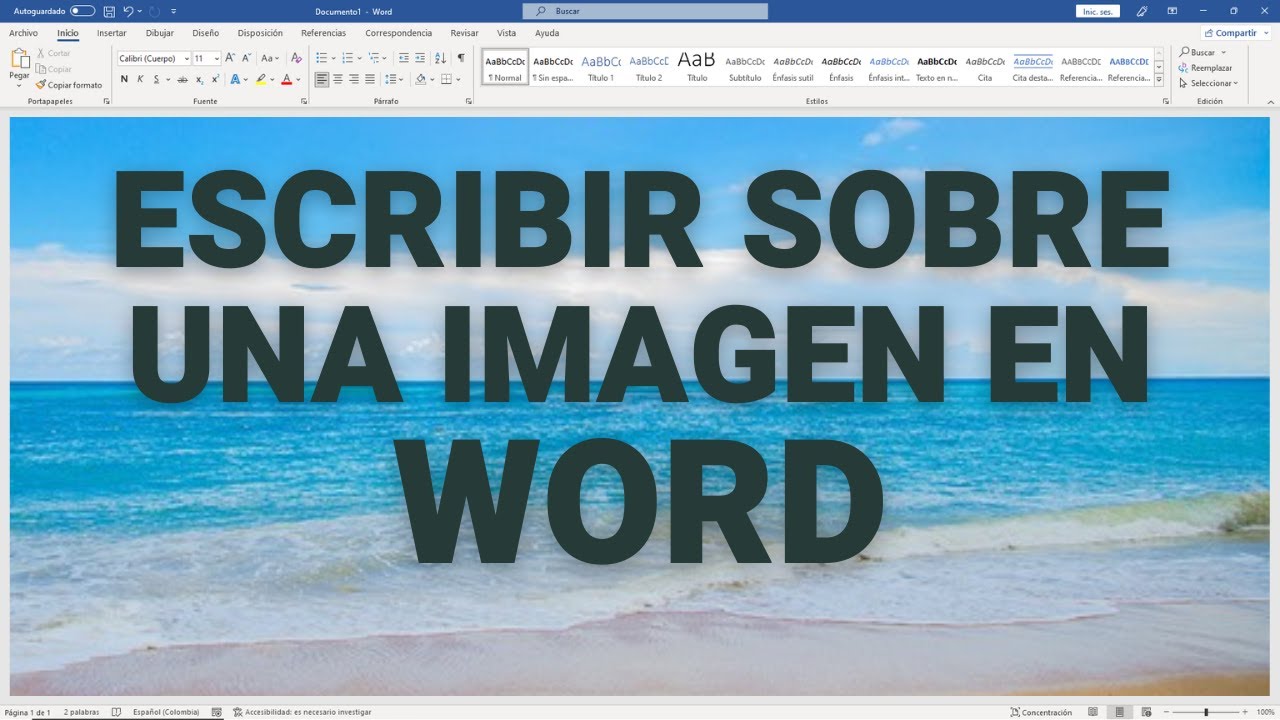Toggle Show paragraph marks (¶)
The image size is (1280, 720).
tap(460, 58)
